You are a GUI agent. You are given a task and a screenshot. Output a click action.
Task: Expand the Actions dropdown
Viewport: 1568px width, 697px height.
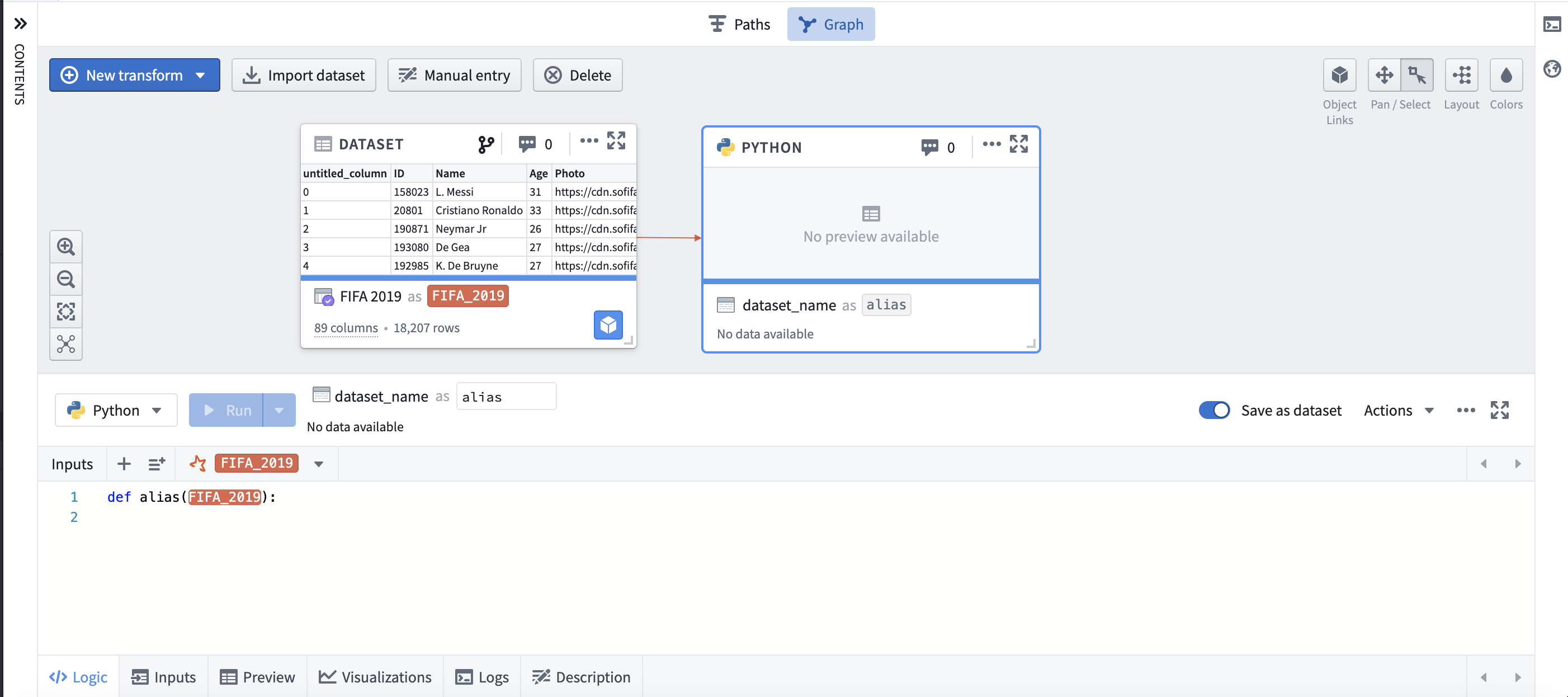pyautogui.click(x=1399, y=410)
